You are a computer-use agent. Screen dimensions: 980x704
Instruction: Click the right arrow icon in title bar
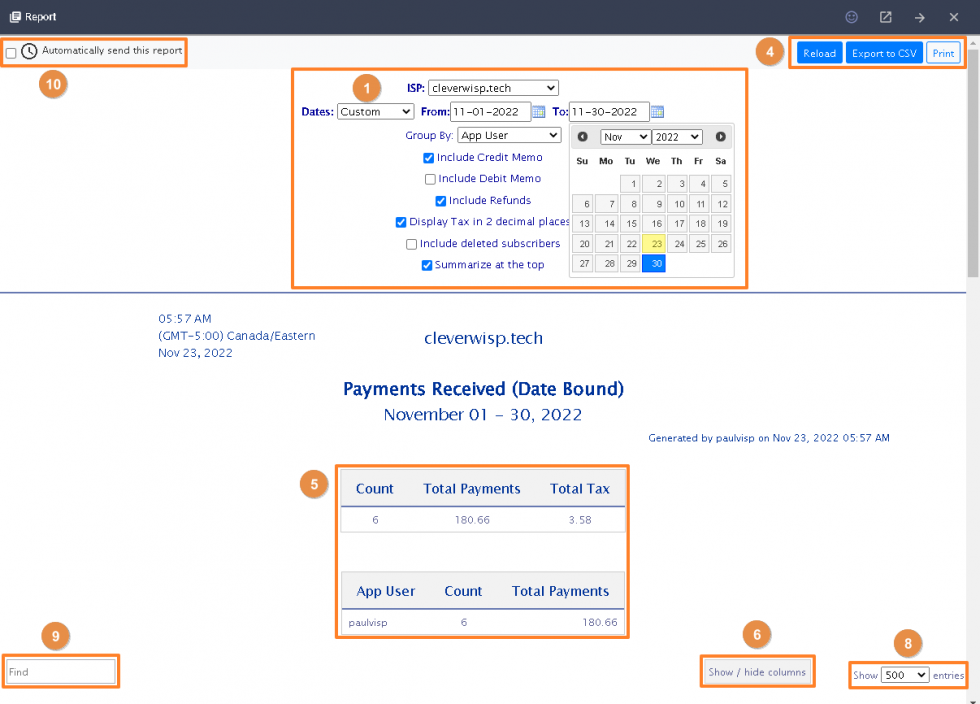click(x=919, y=17)
